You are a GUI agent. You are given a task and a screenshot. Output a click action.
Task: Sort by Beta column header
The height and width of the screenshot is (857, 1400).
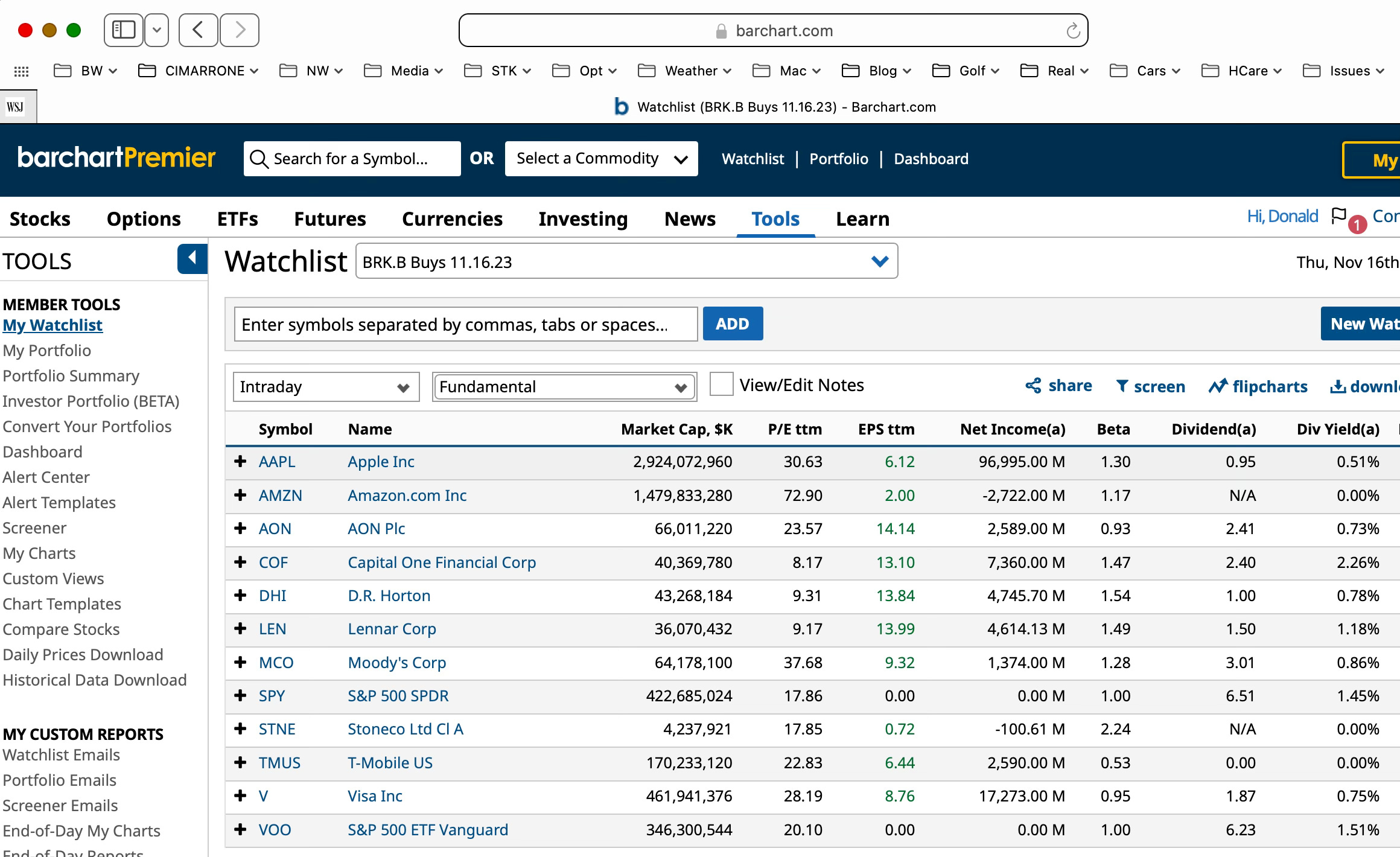pyautogui.click(x=1113, y=429)
